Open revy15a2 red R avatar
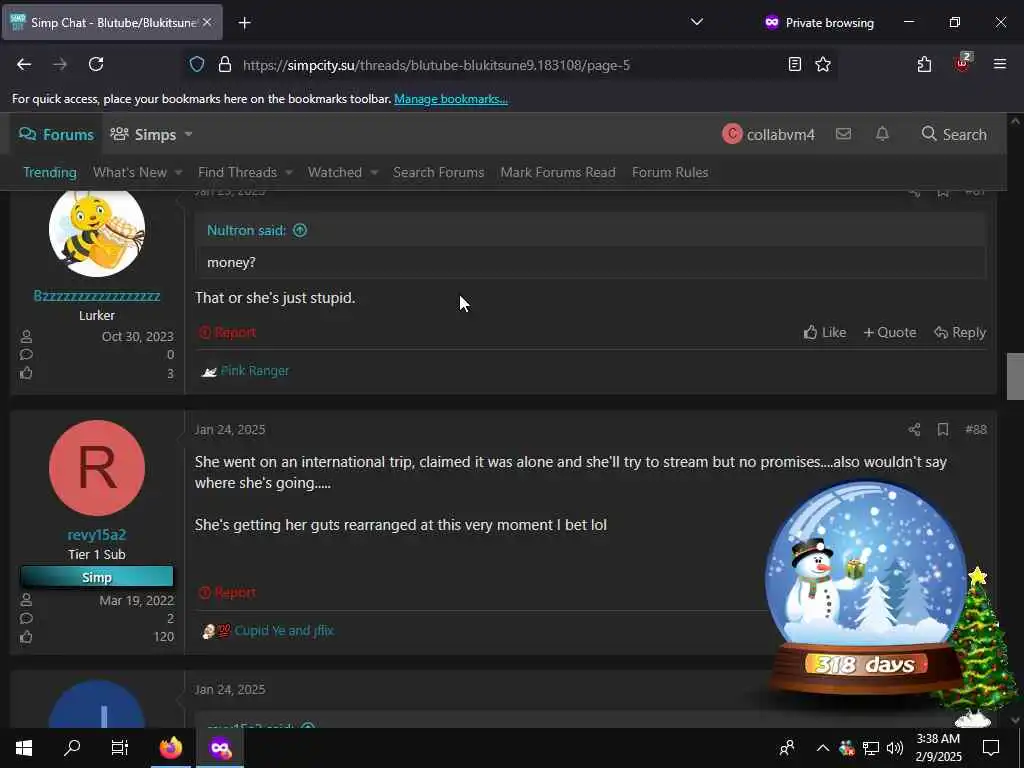The width and height of the screenshot is (1024, 768). coord(97,468)
